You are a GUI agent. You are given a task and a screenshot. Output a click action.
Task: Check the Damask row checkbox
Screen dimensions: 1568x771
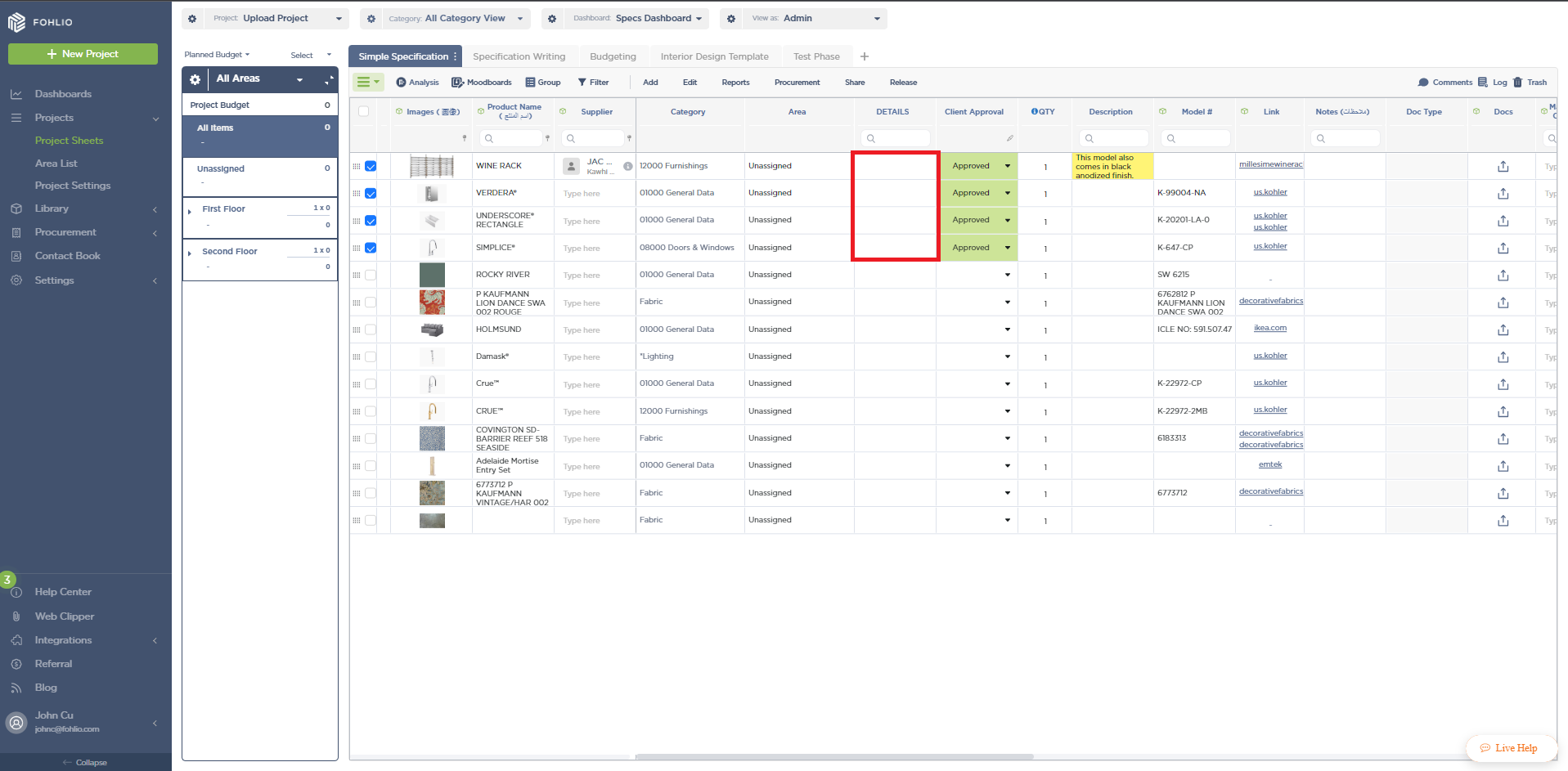(371, 357)
